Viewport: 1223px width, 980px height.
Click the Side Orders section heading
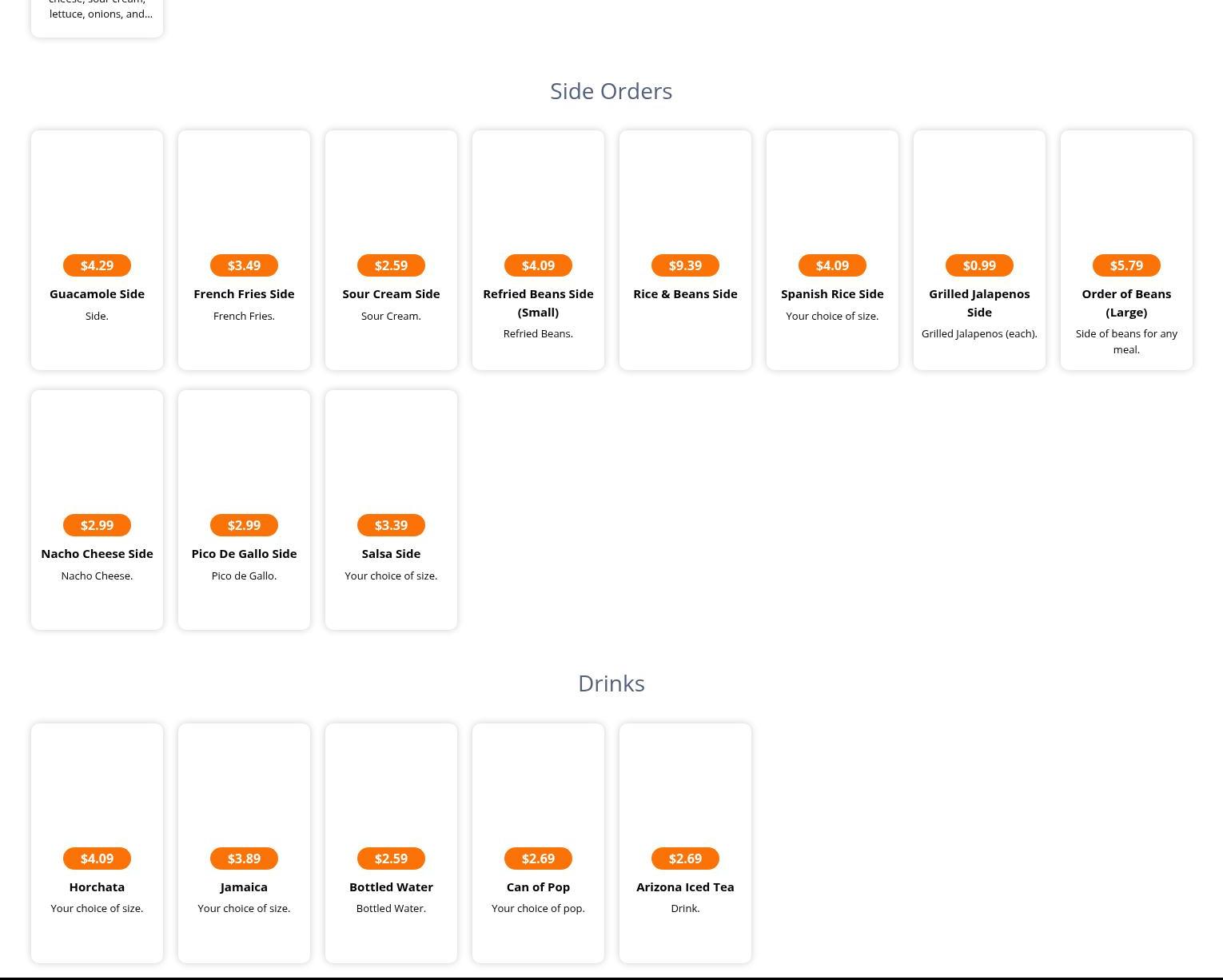click(611, 91)
